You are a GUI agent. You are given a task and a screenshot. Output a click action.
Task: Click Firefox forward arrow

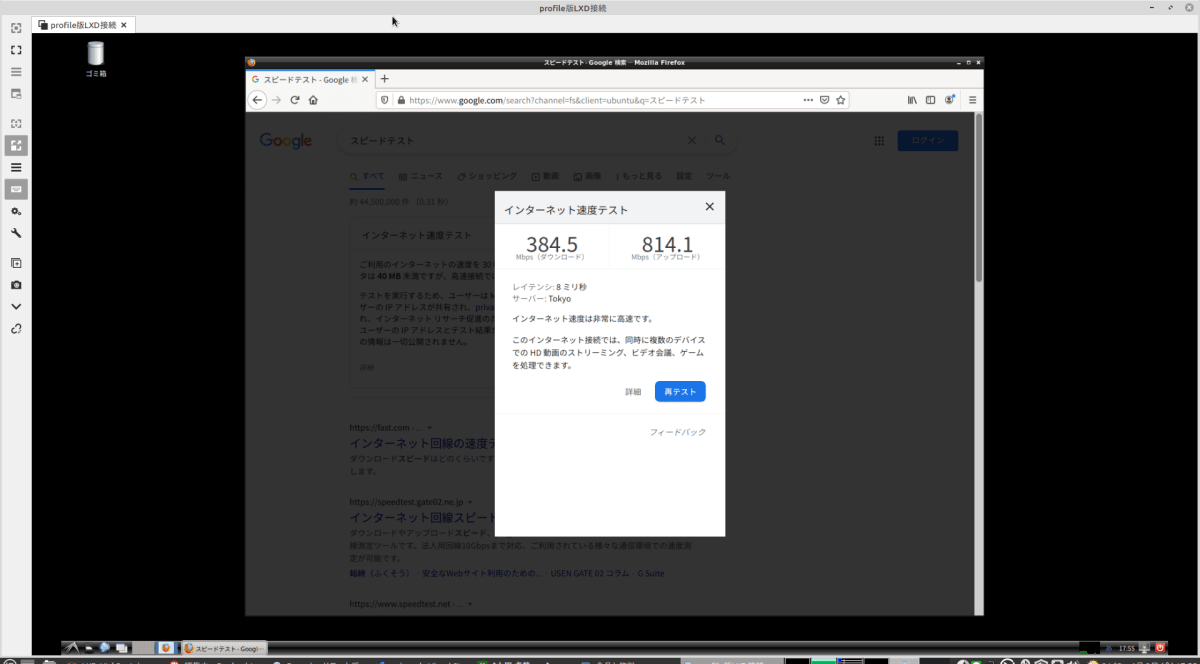277,100
